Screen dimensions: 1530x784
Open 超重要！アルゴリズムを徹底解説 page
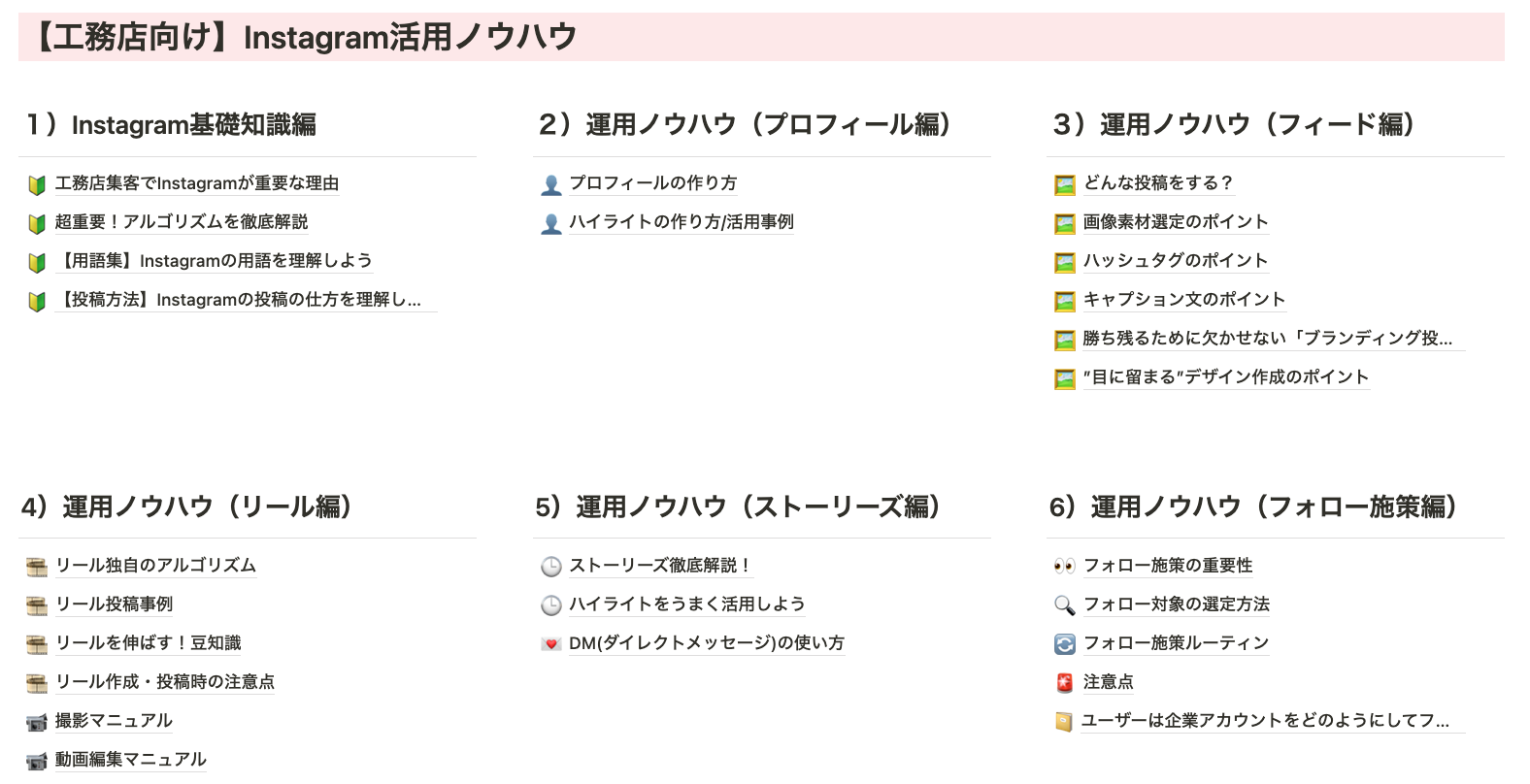click(182, 222)
